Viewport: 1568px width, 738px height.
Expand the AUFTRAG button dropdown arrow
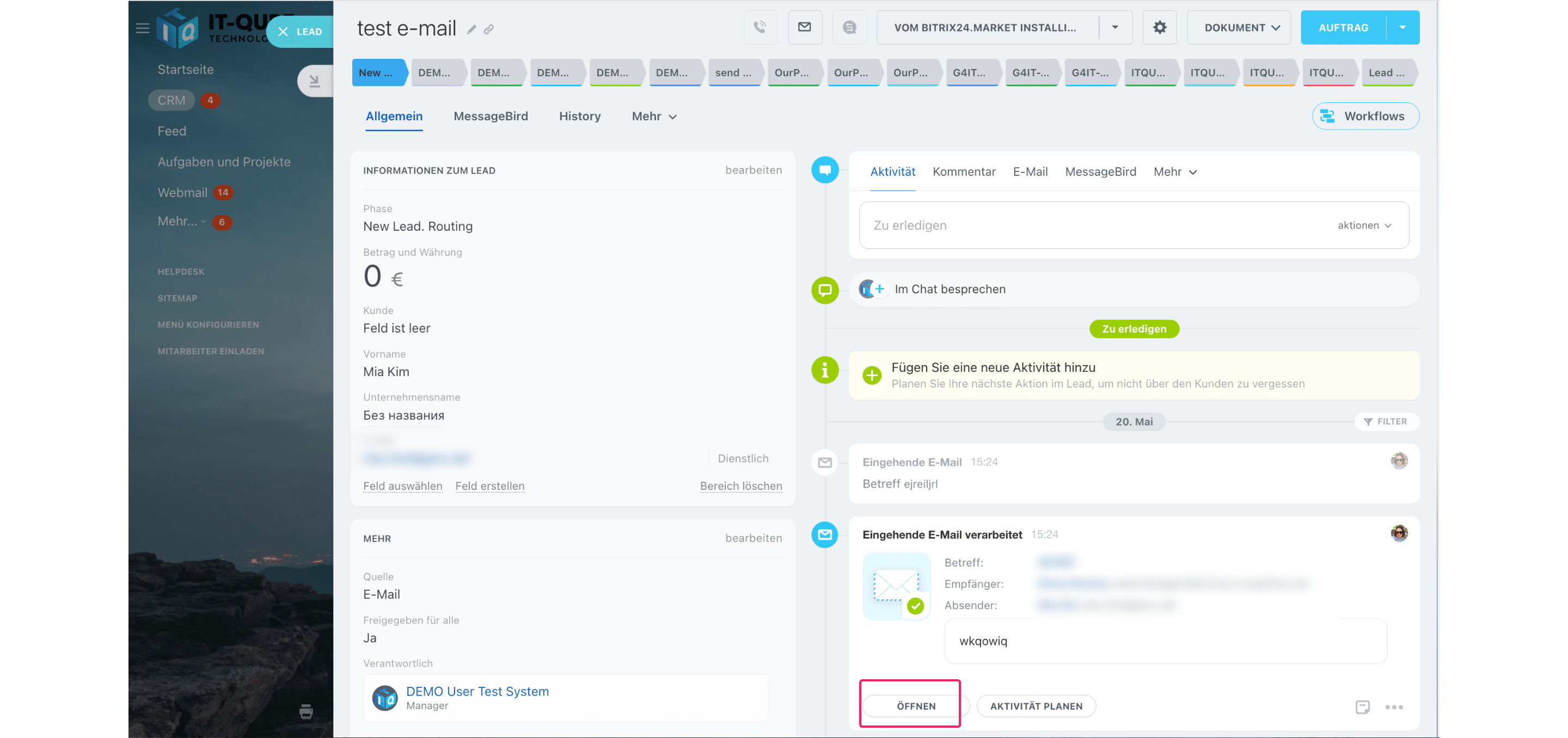[1402, 27]
